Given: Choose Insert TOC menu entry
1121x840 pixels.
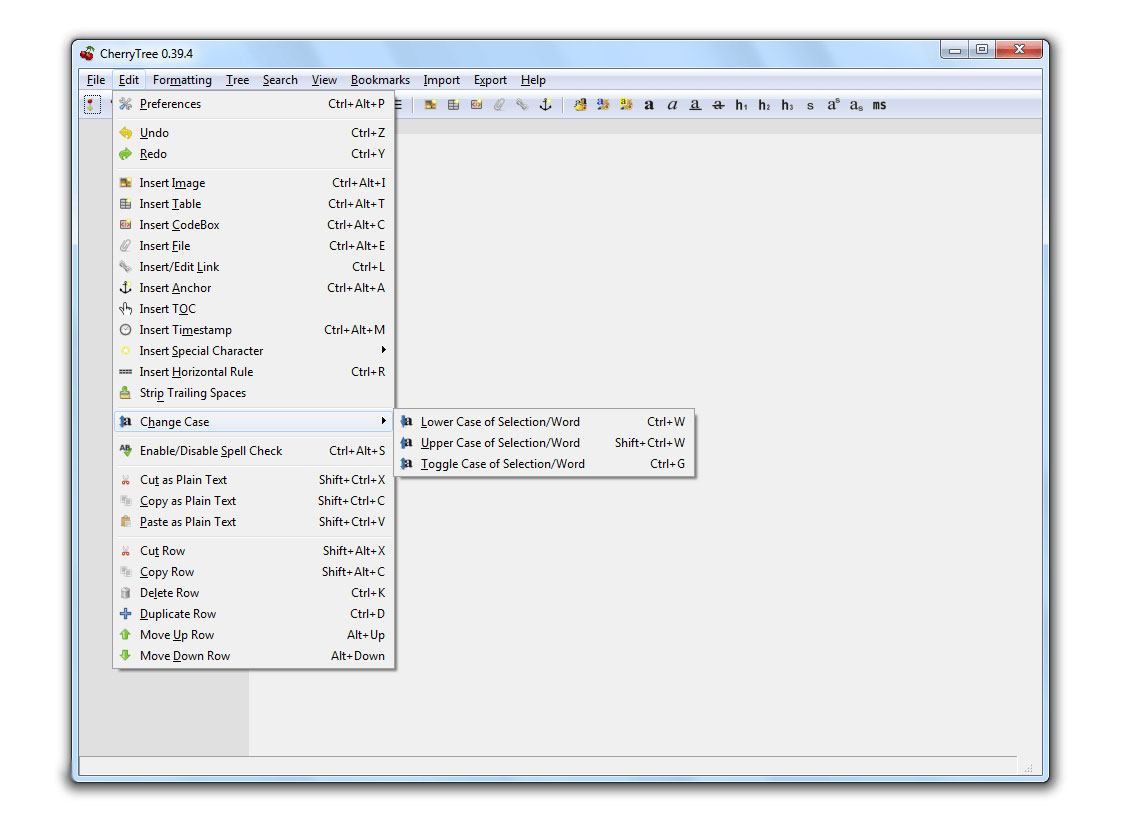Looking at the screenshot, I should pos(254,309).
